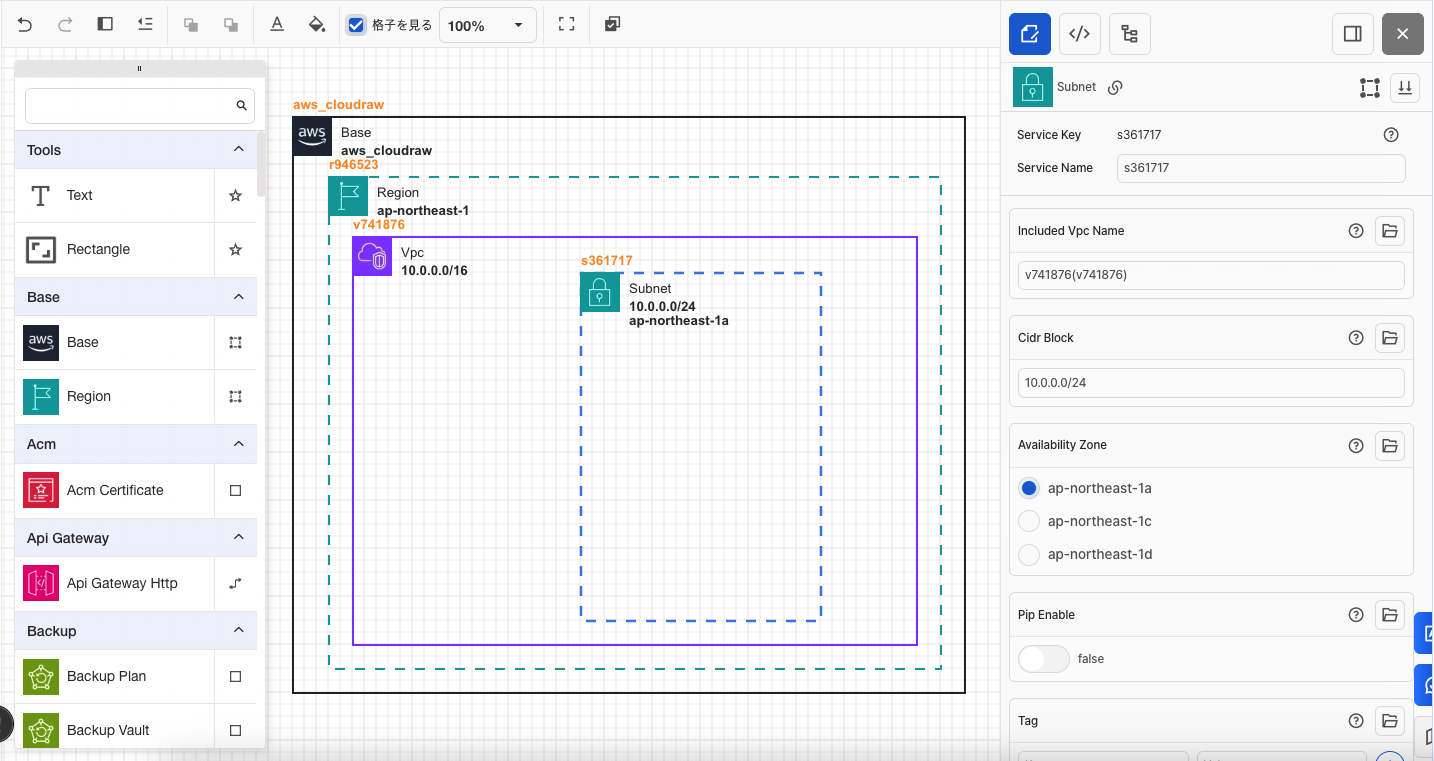Open the text color tool
The height and width of the screenshot is (761, 1434).
click(277, 25)
